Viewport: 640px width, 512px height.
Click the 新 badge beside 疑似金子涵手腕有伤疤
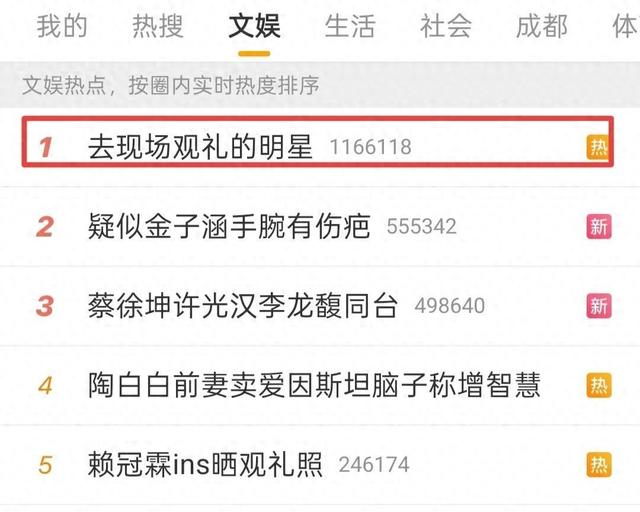pos(599,227)
